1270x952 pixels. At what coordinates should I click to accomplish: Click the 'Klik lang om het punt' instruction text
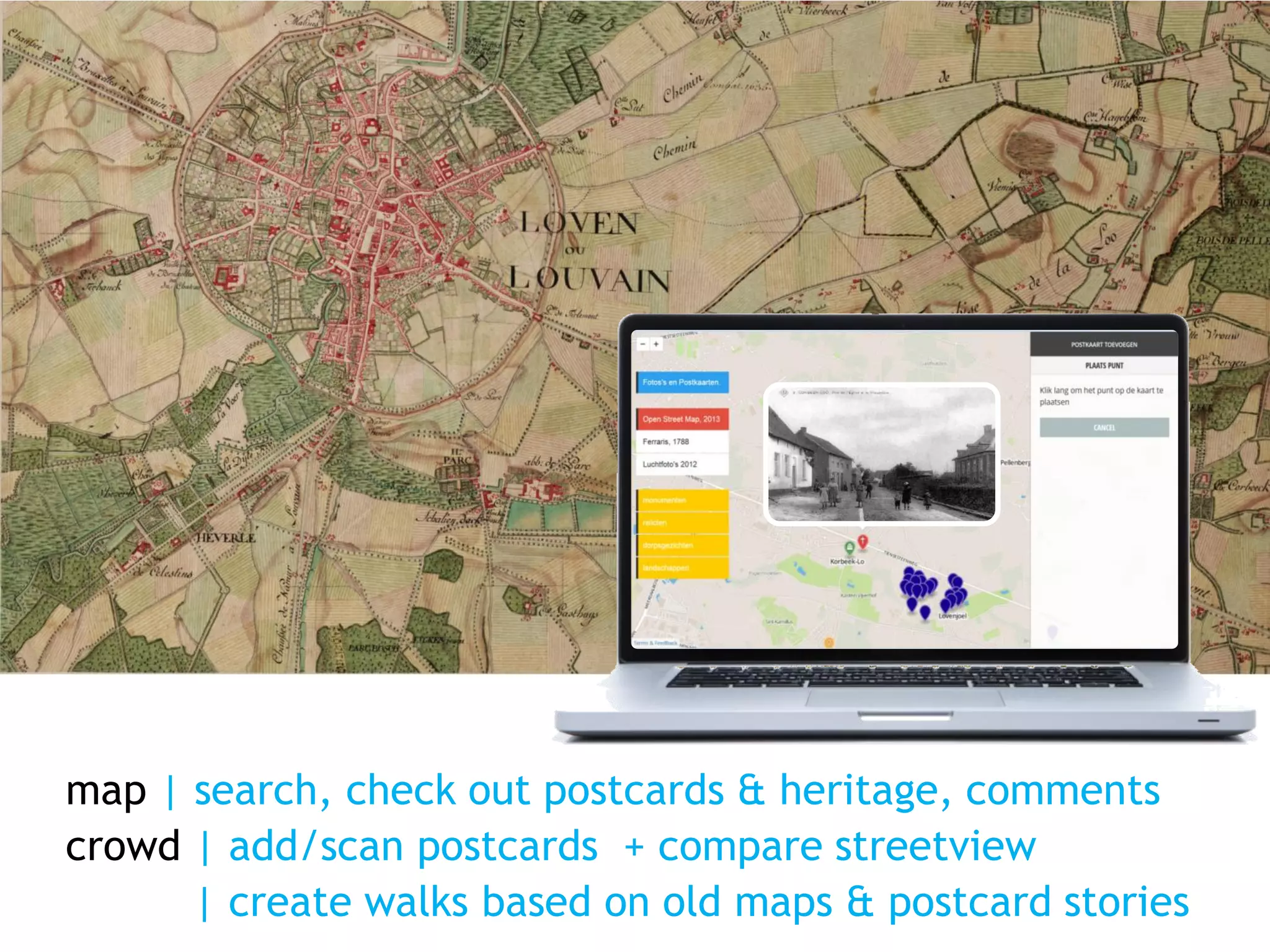pos(1101,396)
